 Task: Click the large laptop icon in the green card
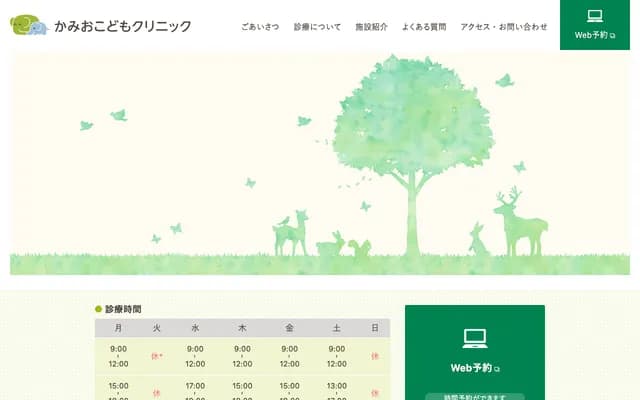pyautogui.click(x=474, y=338)
